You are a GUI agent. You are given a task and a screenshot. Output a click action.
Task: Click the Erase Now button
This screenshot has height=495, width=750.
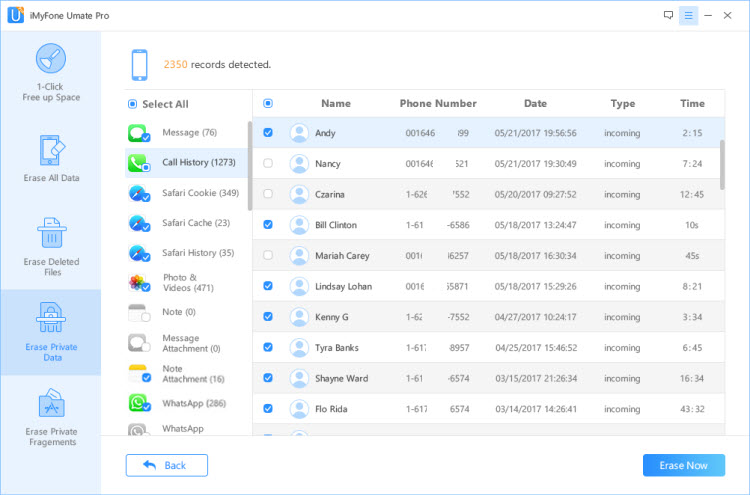684,465
